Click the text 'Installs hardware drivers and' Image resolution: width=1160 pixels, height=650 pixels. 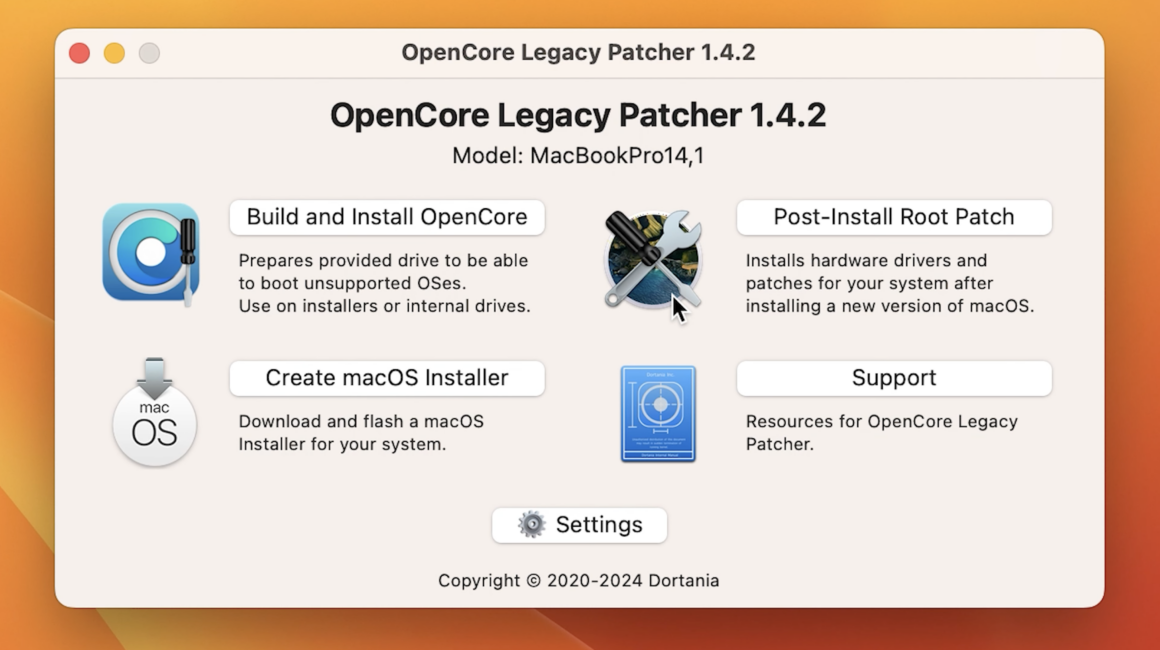[866, 260]
